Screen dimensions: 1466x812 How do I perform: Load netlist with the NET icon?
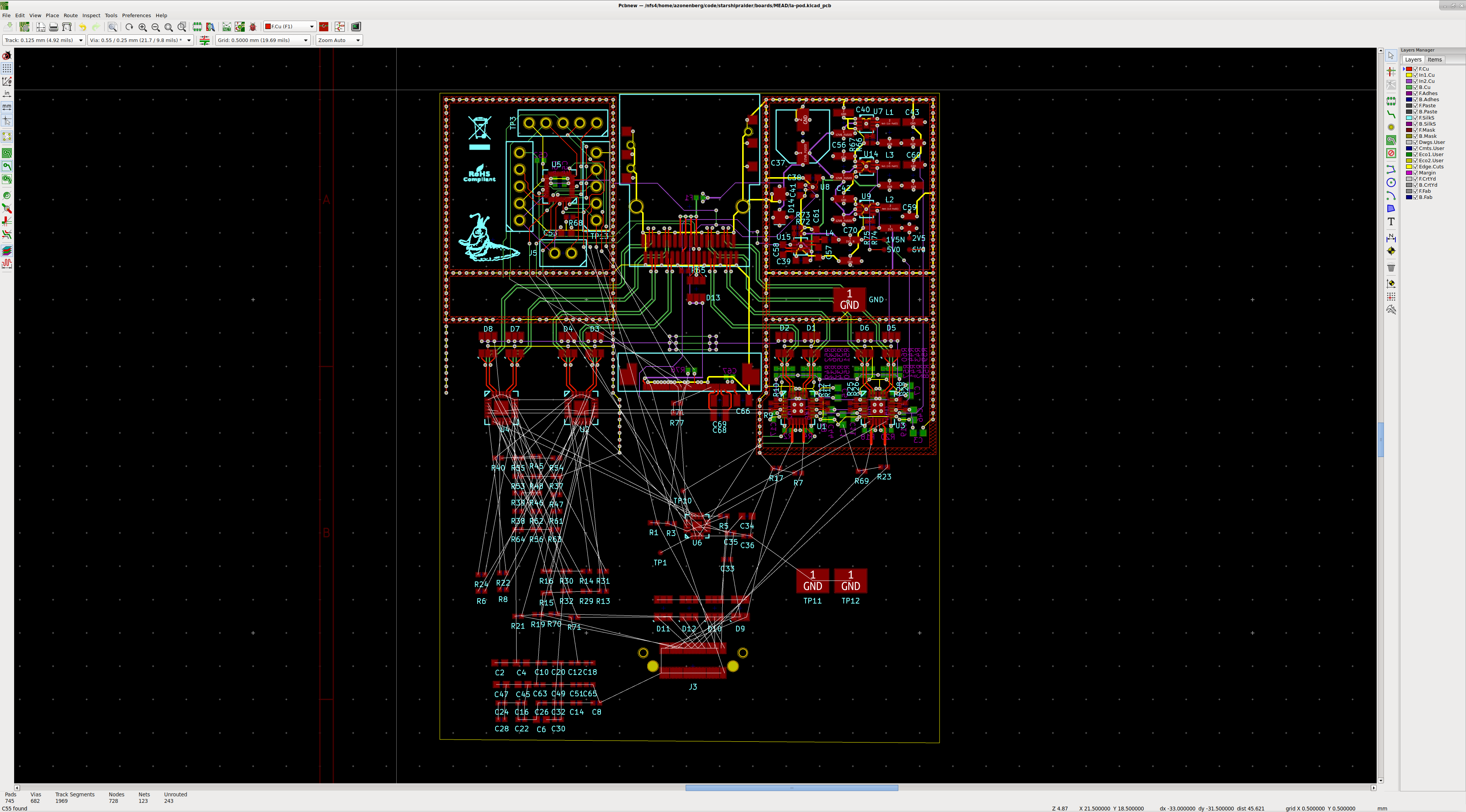pyautogui.click(x=226, y=27)
